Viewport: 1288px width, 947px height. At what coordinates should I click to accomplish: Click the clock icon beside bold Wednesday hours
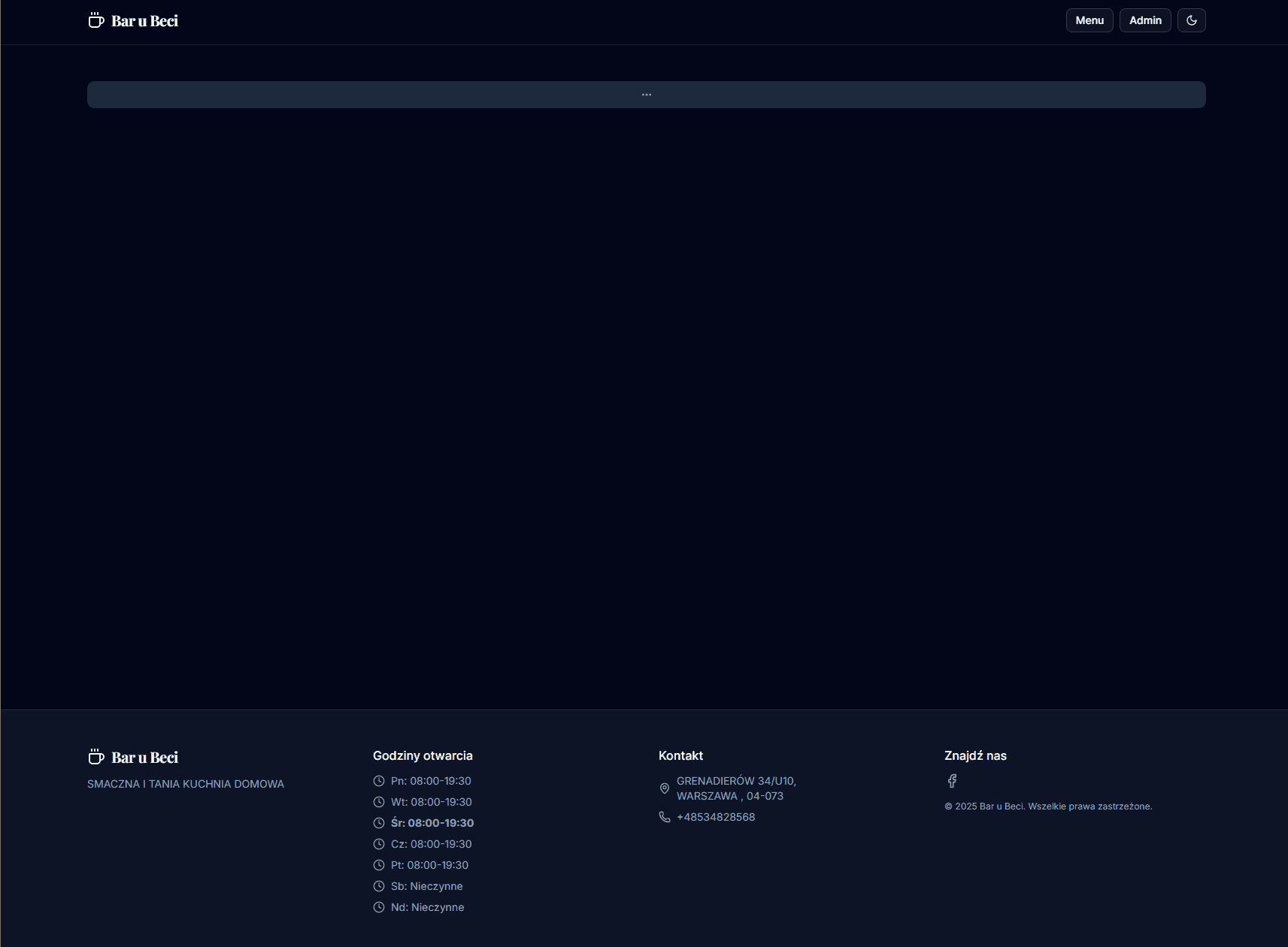click(x=379, y=823)
